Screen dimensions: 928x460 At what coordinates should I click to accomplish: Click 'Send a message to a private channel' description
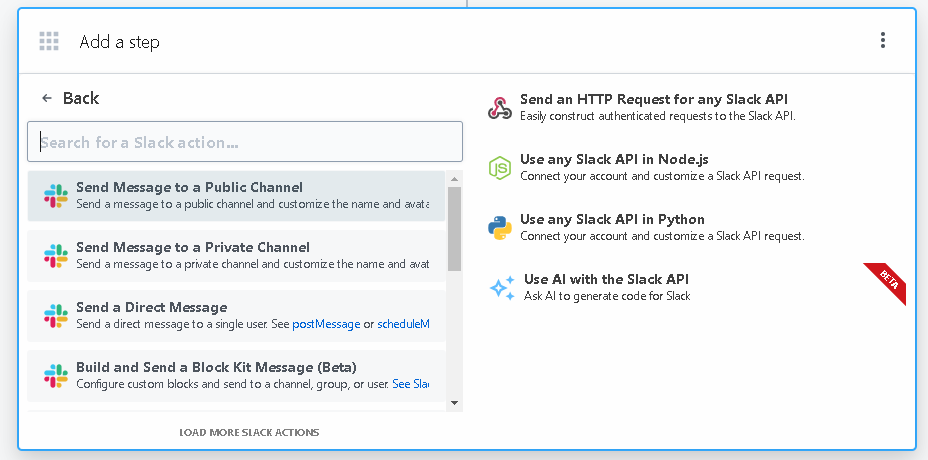(x=253, y=263)
